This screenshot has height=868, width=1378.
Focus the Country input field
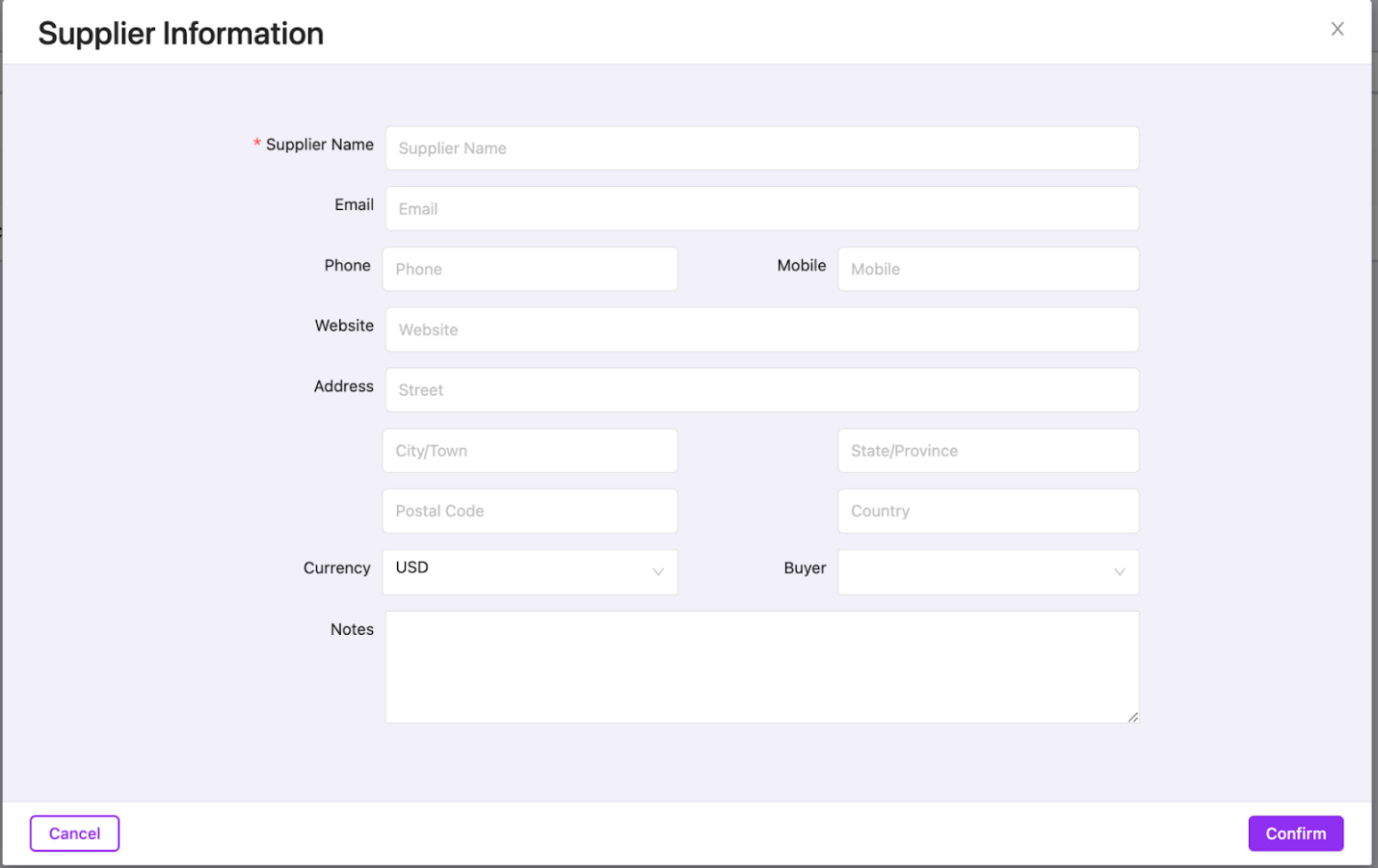click(989, 511)
